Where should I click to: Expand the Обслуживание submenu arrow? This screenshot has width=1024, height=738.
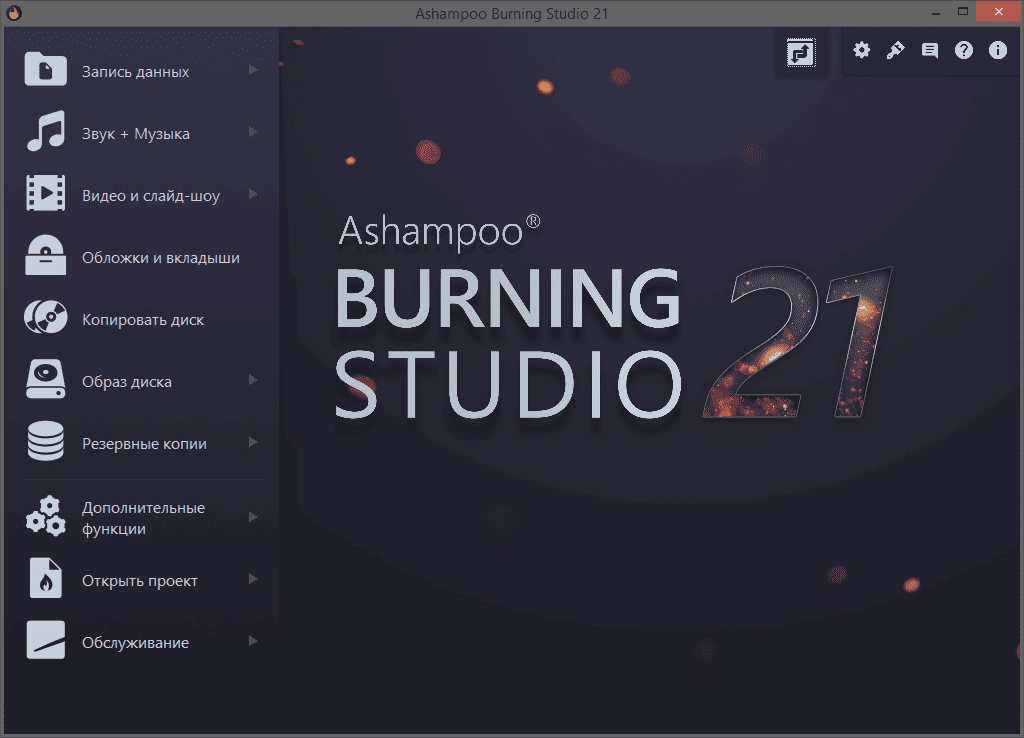click(253, 641)
